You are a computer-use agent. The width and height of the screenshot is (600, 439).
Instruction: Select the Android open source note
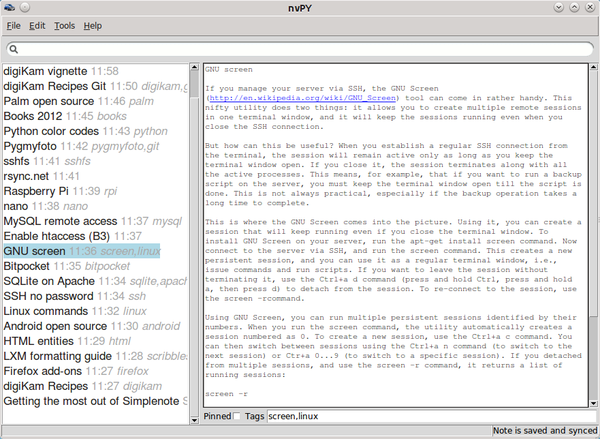point(96,326)
